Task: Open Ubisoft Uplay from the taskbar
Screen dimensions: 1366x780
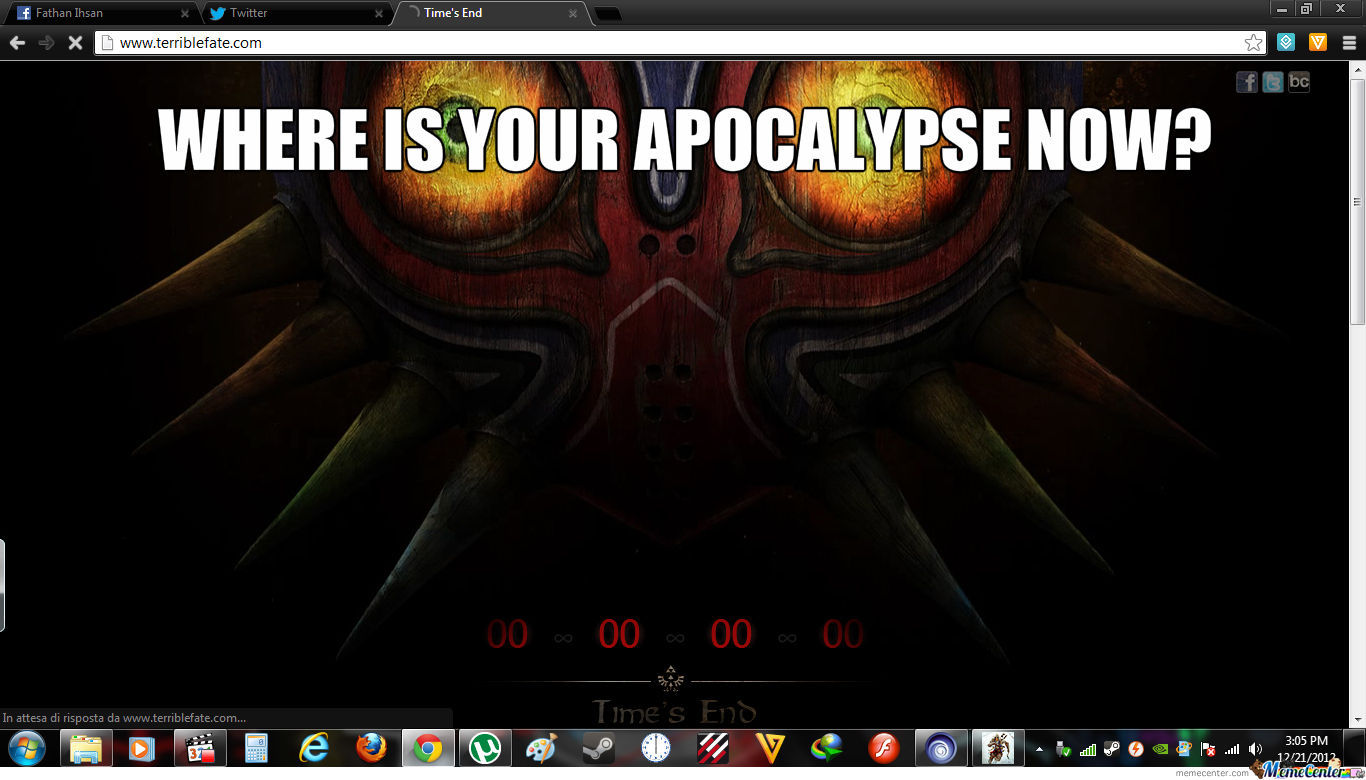Action: (941, 748)
